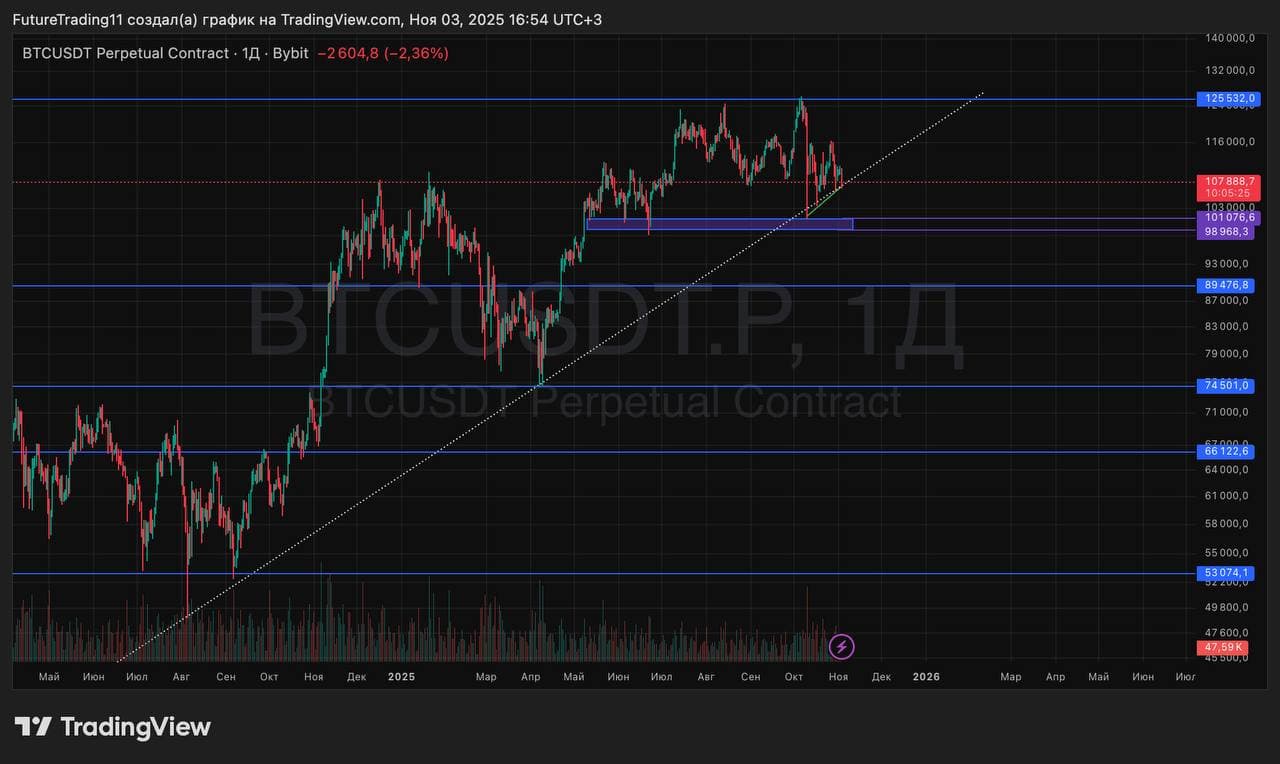Click the 53 074,1 support level label
The image size is (1280, 764).
[x=1226, y=573]
